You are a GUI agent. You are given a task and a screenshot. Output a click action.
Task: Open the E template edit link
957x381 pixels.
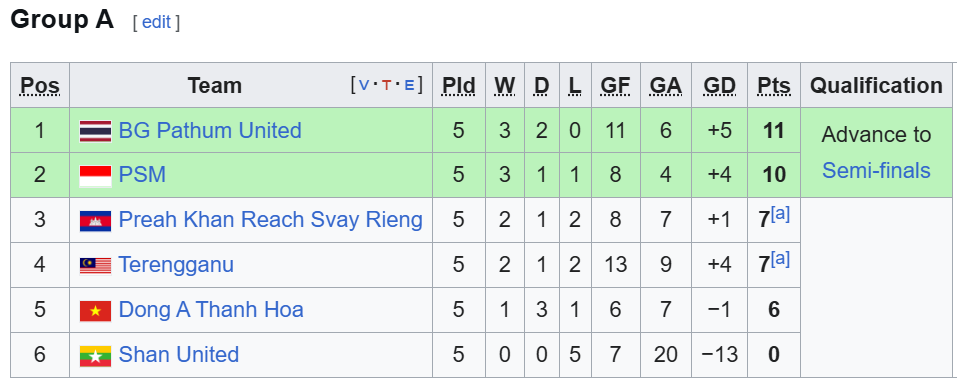(409, 85)
